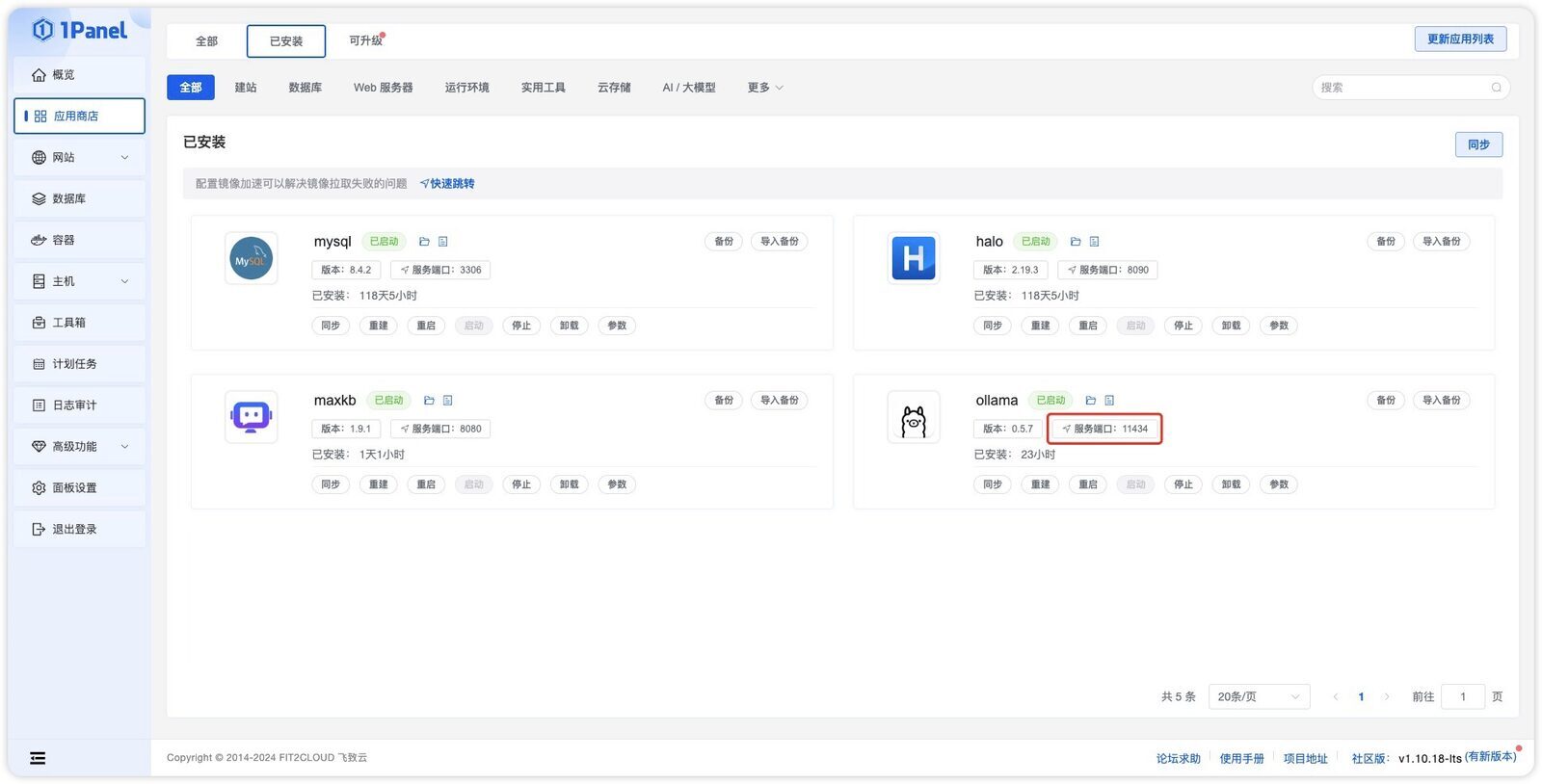The width and height of the screenshot is (1542, 784).
Task: Expand the 高级功能 advanced features menu
Action: coord(79,447)
